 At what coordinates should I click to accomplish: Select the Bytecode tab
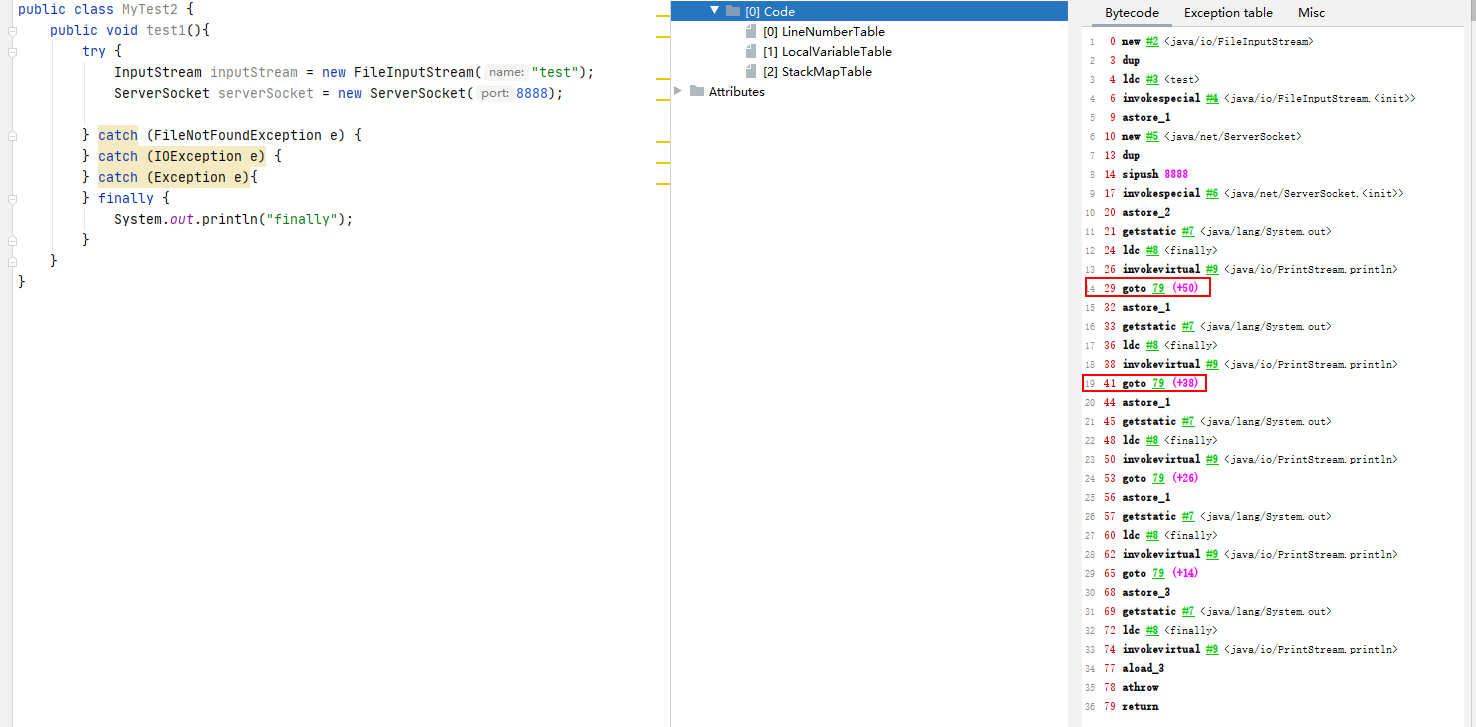click(x=1131, y=13)
